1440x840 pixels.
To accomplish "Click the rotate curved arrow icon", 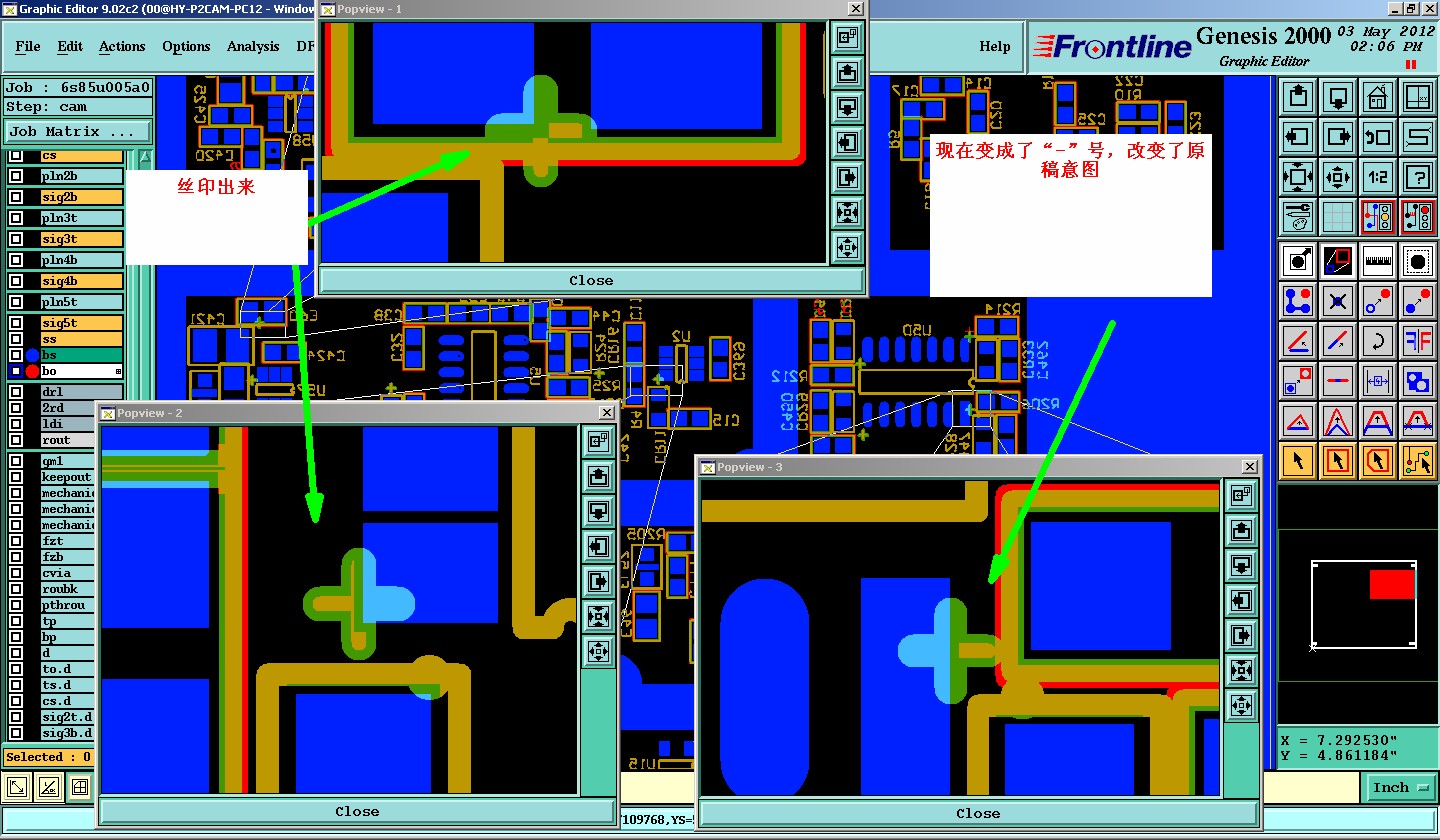I will tap(1378, 341).
